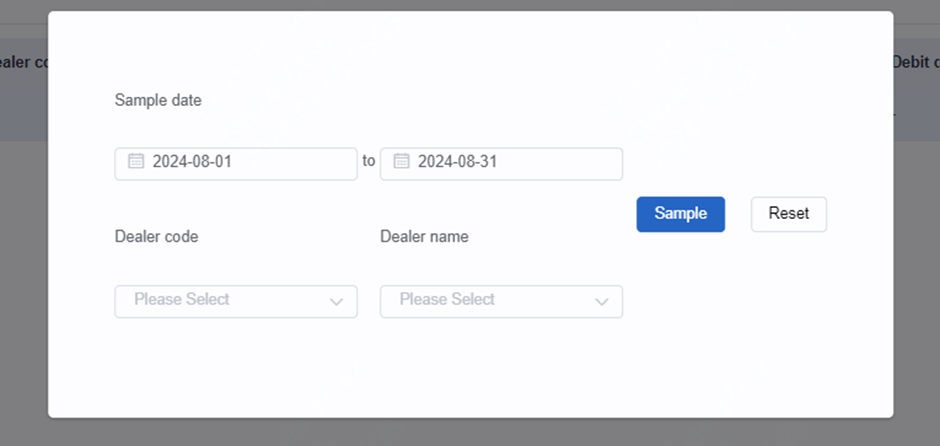940x446 pixels.
Task: Click the Dealer code field label
Action: coord(156,236)
